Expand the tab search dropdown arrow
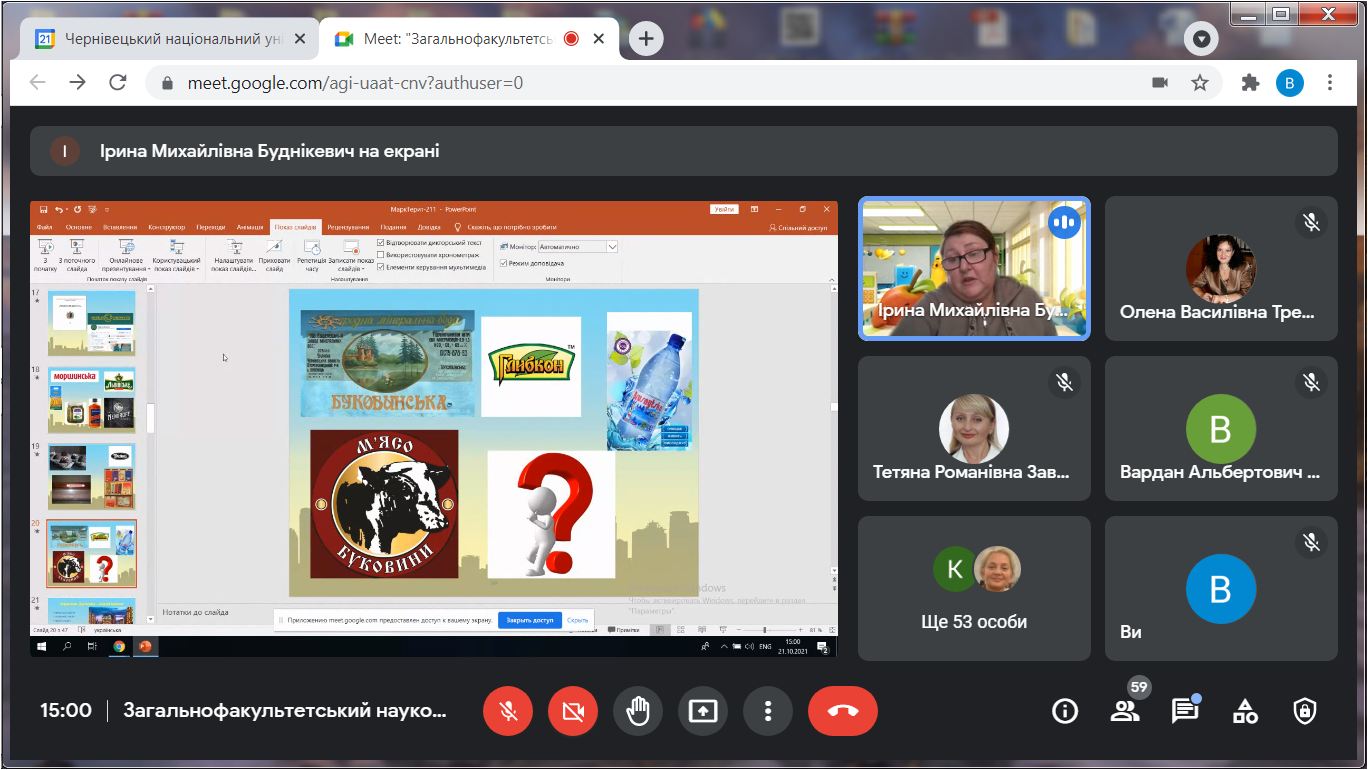The width and height of the screenshot is (1368, 770). click(1202, 39)
